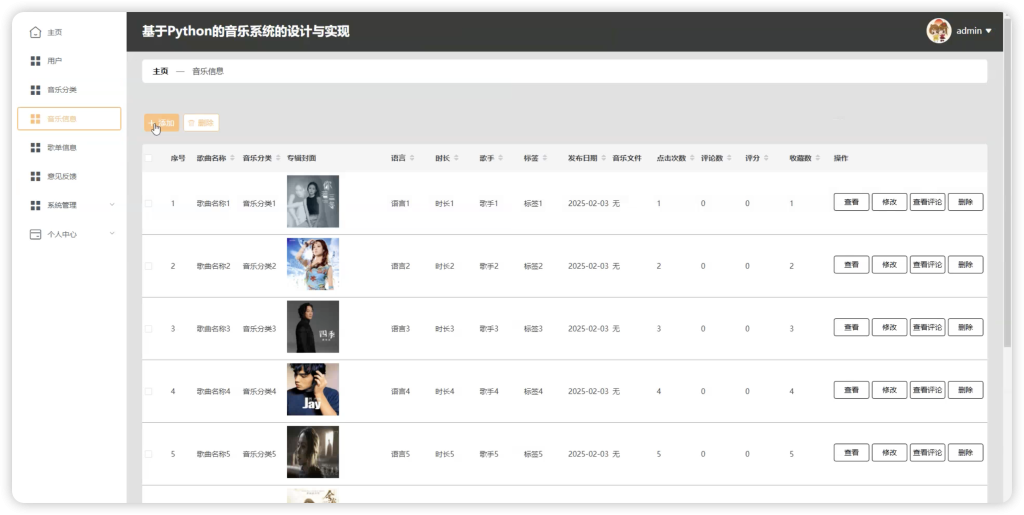Image resolution: width=1024 pixels, height=515 pixels.
Task: Click 删除 for 歌曲名称4
Action: [965, 390]
